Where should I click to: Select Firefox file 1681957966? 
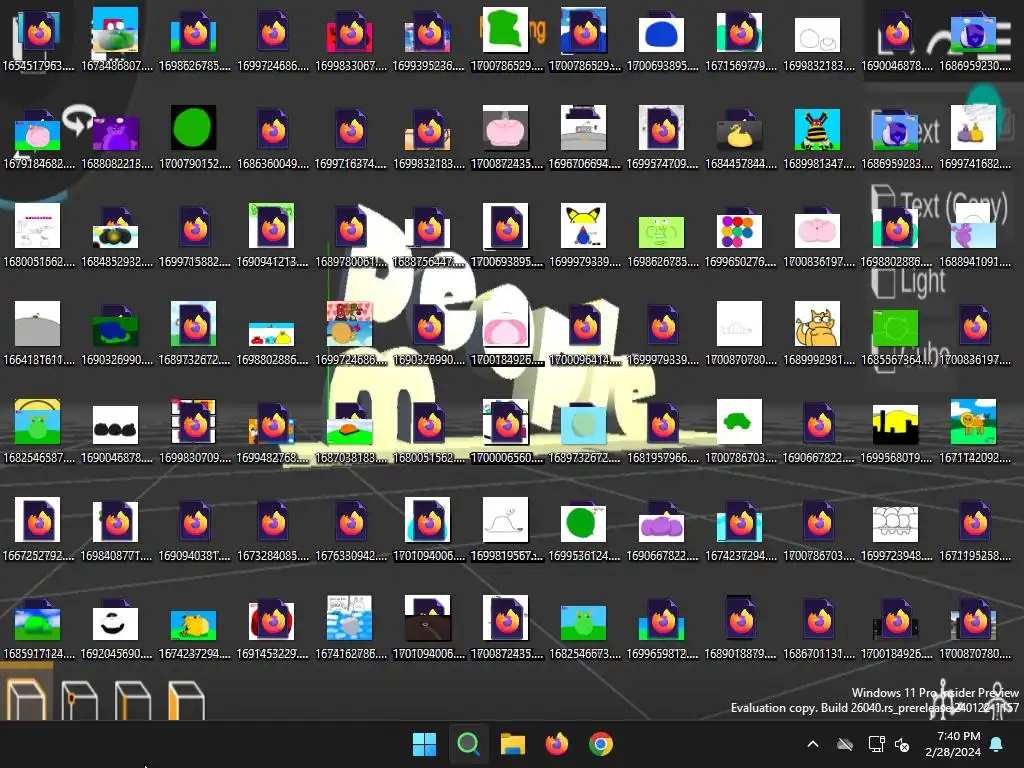click(x=662, y=431)
